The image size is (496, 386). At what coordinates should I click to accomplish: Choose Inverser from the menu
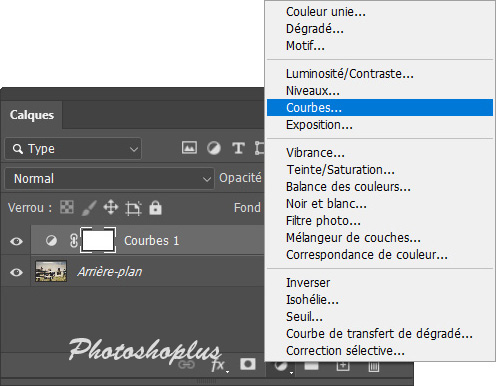point(380,283)
